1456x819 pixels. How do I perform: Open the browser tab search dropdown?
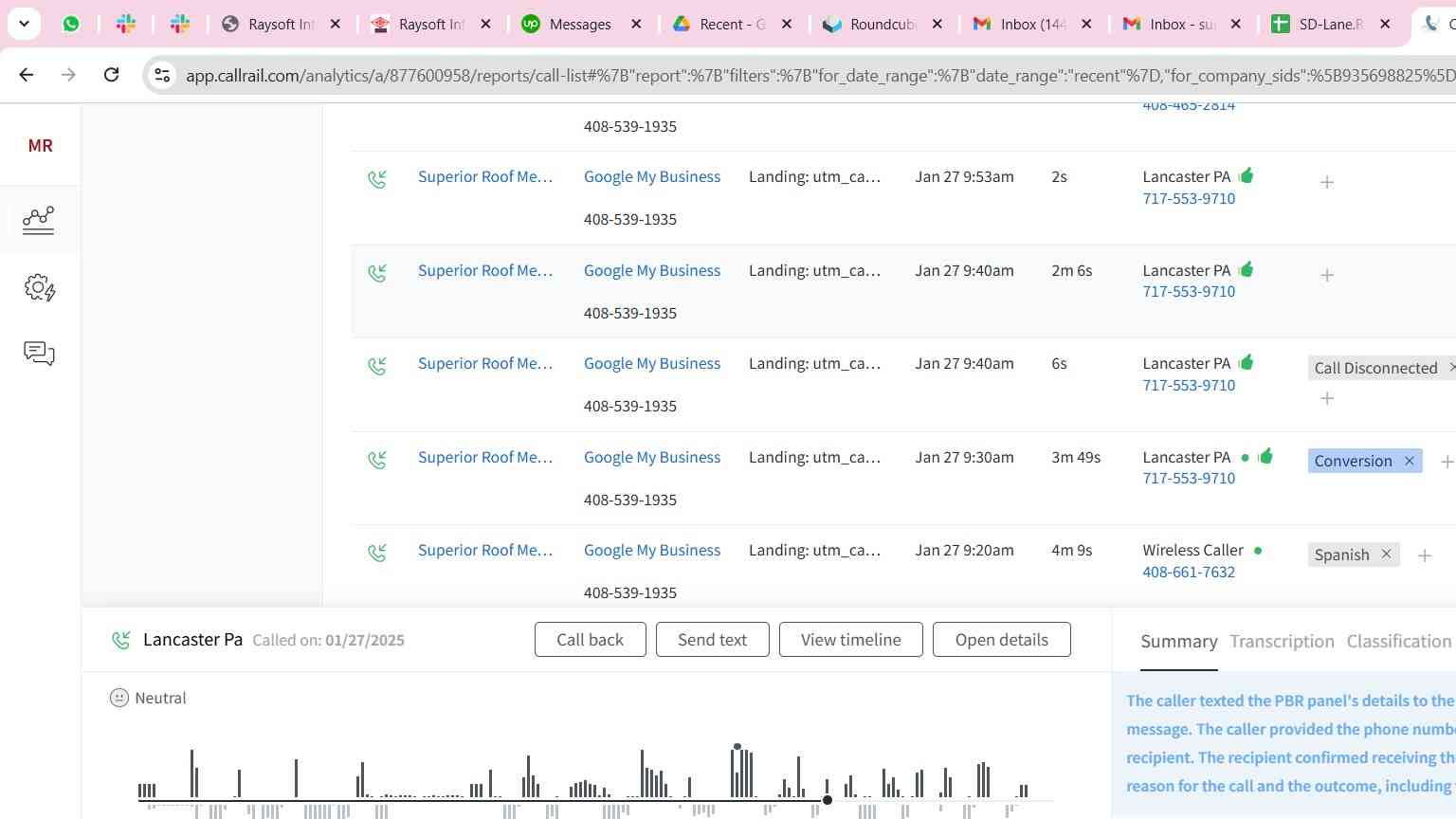24,24
